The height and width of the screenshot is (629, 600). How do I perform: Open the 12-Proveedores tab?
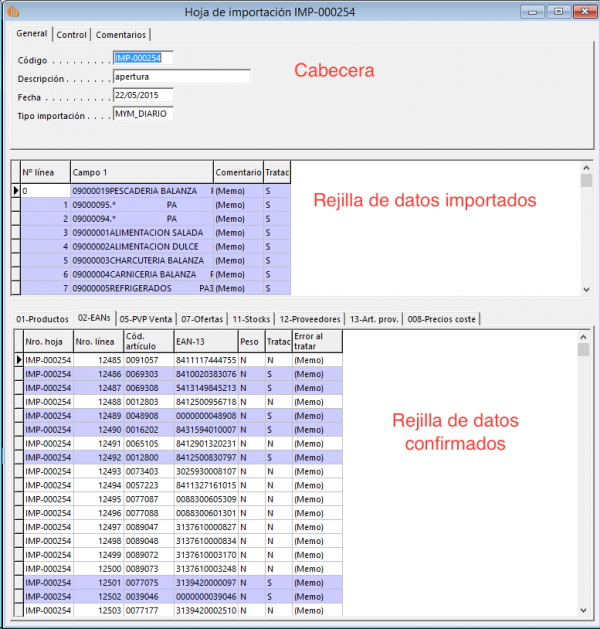point(308,319)
